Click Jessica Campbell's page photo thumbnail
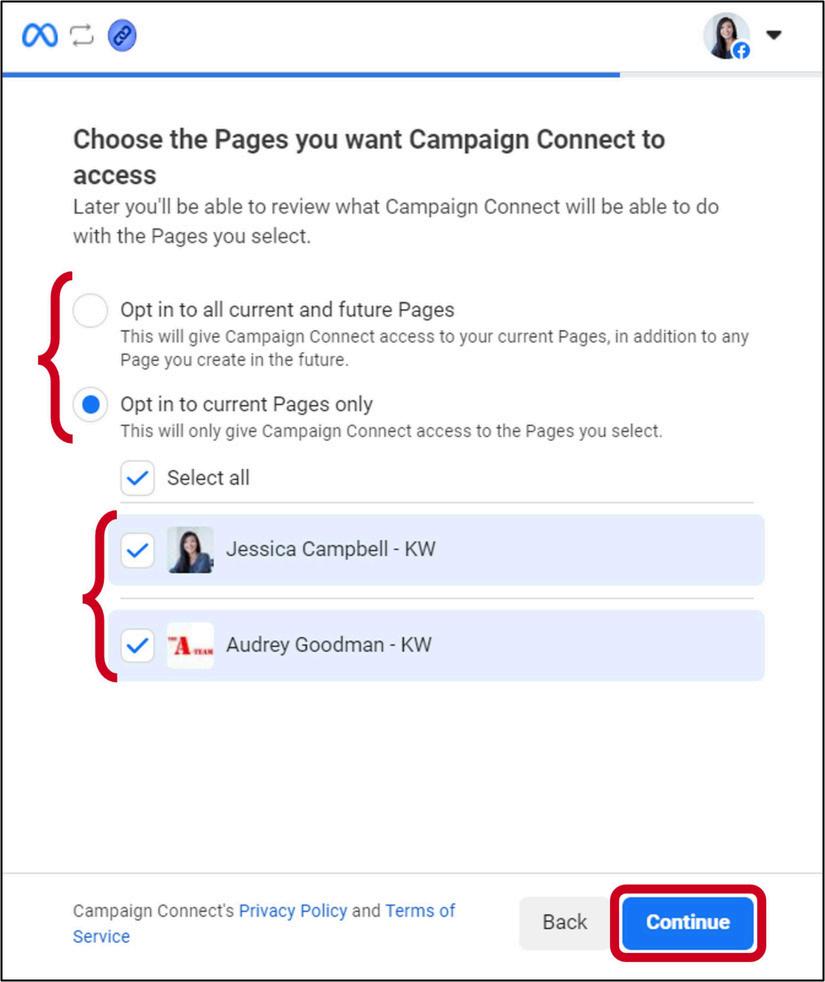 pyautogui.click(x=190, y=549)
